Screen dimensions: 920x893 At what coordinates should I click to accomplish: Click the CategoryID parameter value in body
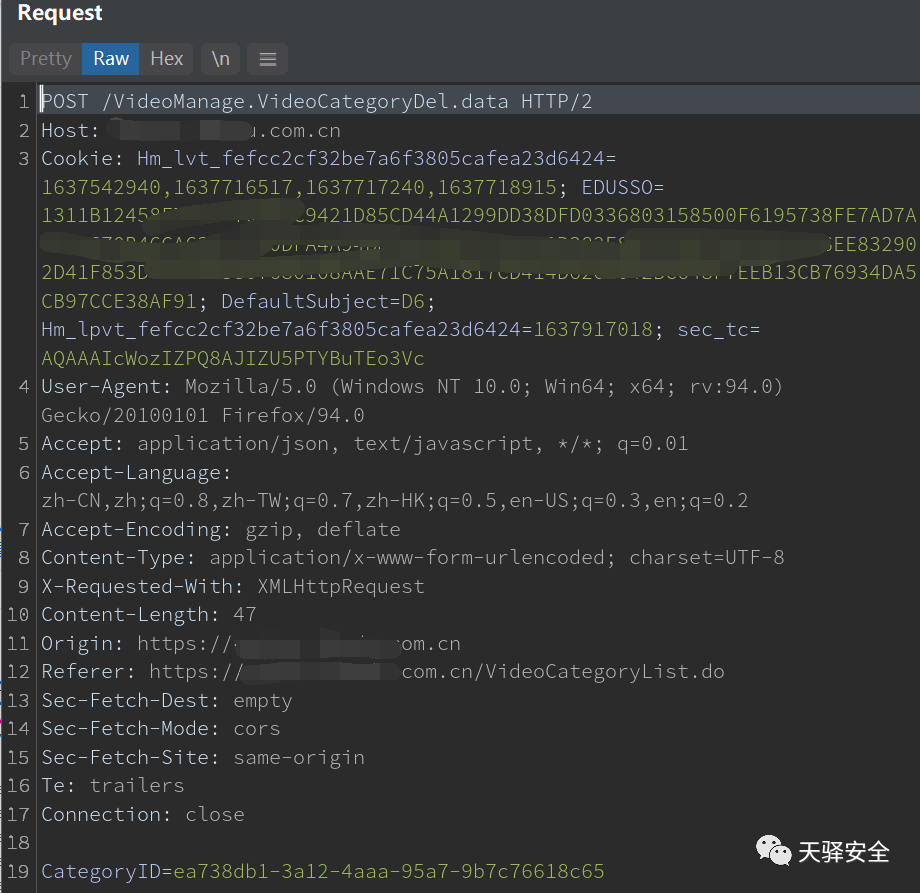(x=388, y=871)
